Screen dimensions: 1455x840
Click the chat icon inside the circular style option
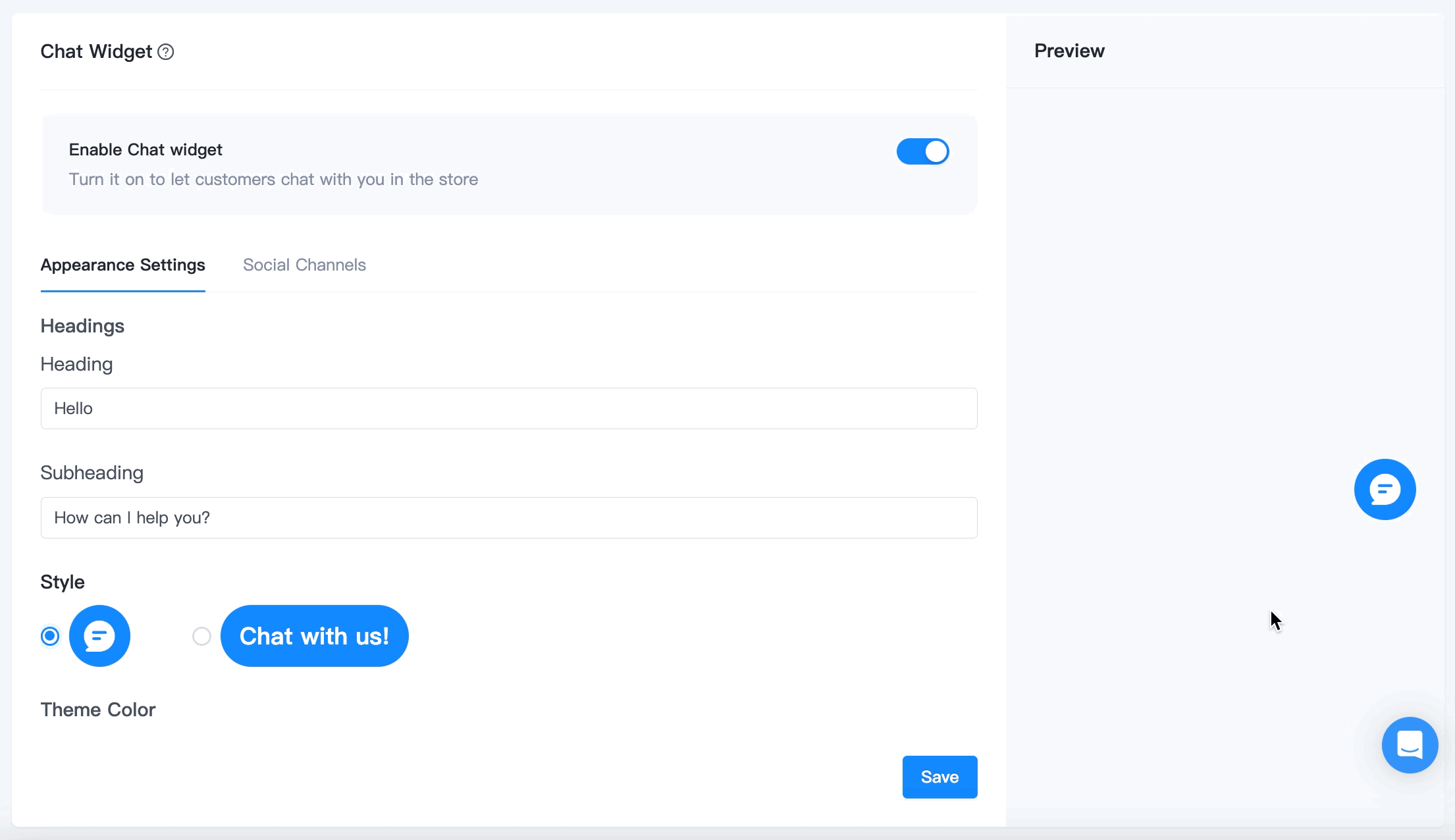(100, 636)
